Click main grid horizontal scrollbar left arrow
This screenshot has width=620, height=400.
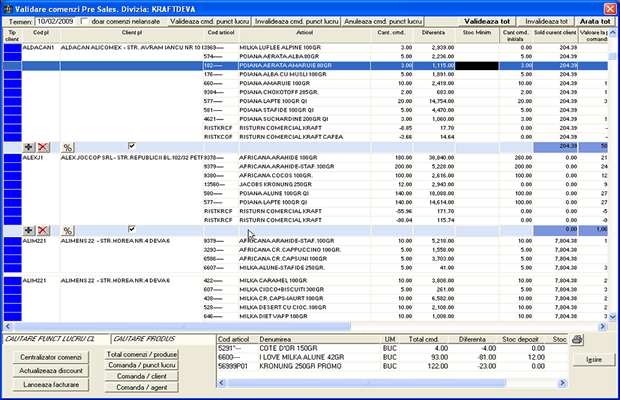[8, 326]
